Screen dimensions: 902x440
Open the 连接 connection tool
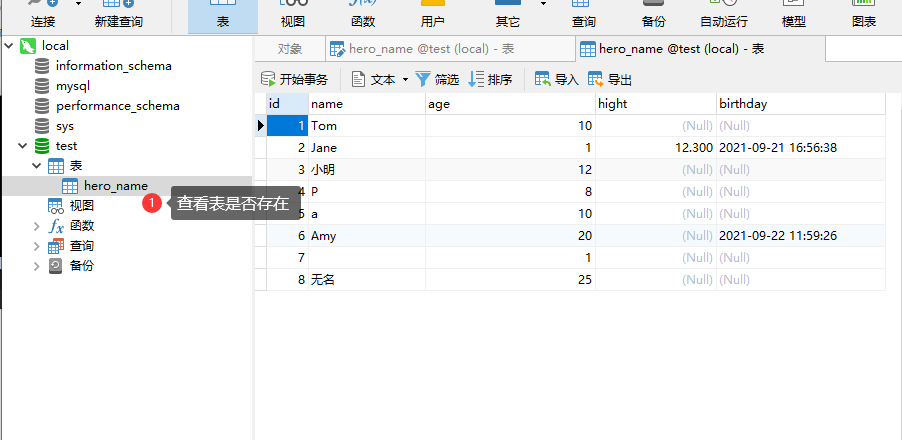coord(43,16)
